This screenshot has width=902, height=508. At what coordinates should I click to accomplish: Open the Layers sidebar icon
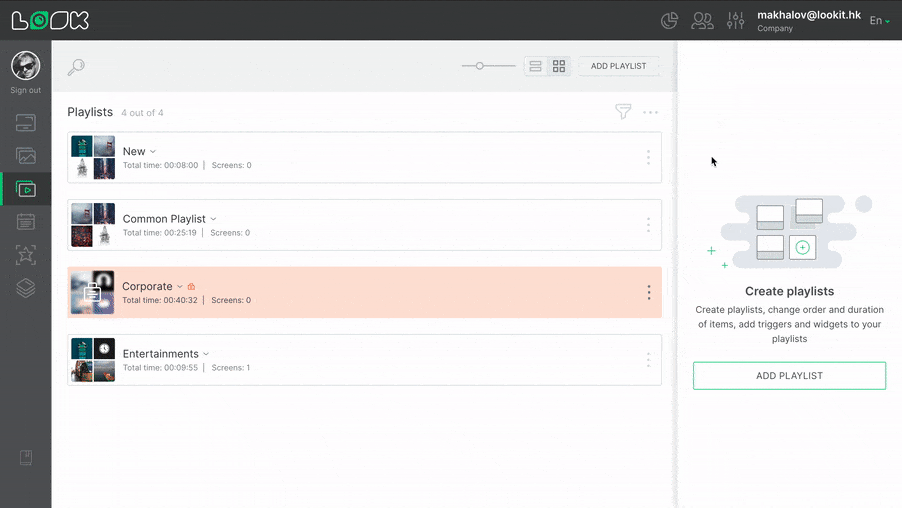(26, 287)
